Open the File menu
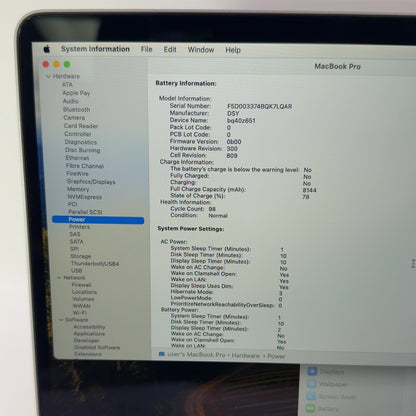 tap(146, 49)
